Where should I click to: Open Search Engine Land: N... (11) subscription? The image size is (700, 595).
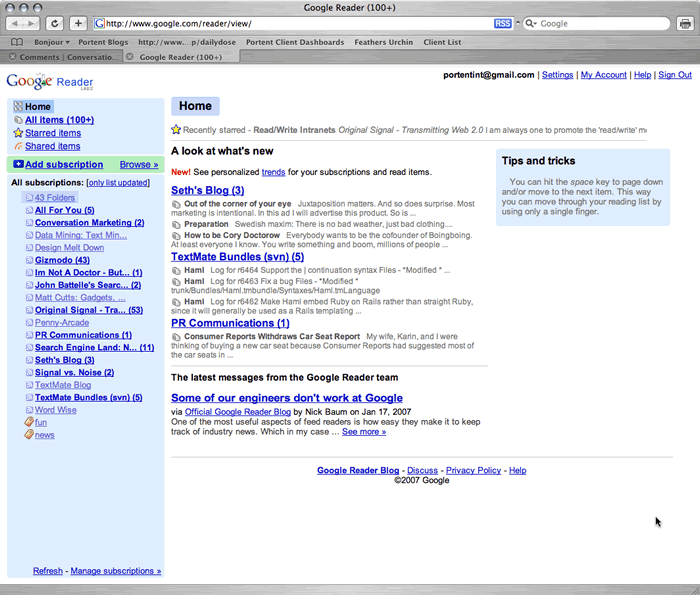pyautogui.click(x=95, y=347)
